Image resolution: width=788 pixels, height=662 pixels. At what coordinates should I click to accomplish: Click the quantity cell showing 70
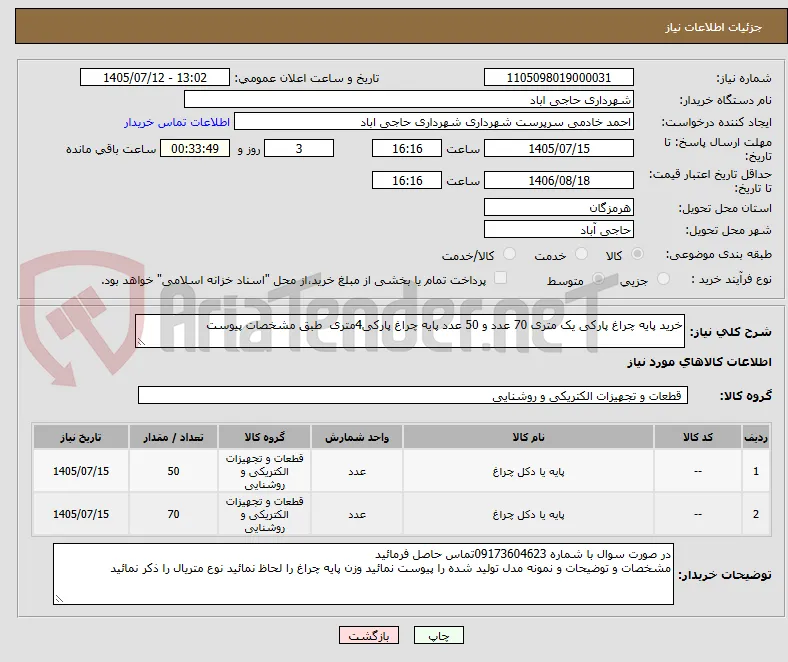[173, 514]
